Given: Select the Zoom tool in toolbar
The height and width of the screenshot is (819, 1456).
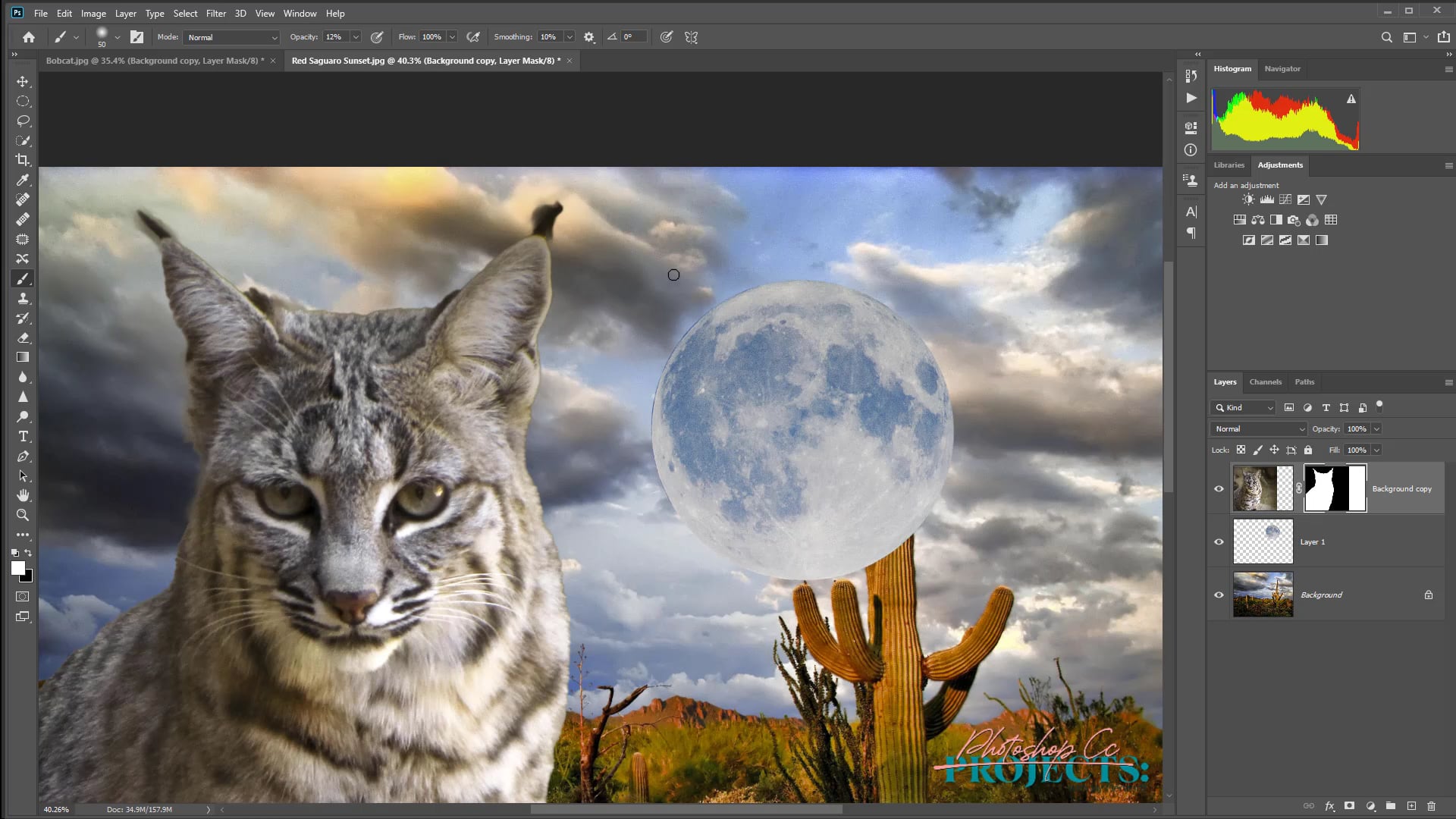Looking at the screenshot, I should point(23,515).
